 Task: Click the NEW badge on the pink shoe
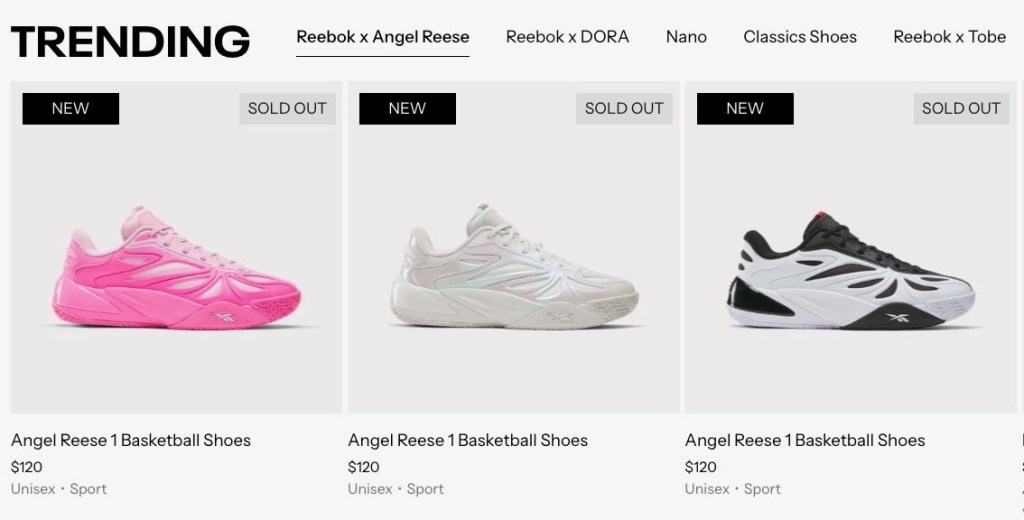coord(70,108)
